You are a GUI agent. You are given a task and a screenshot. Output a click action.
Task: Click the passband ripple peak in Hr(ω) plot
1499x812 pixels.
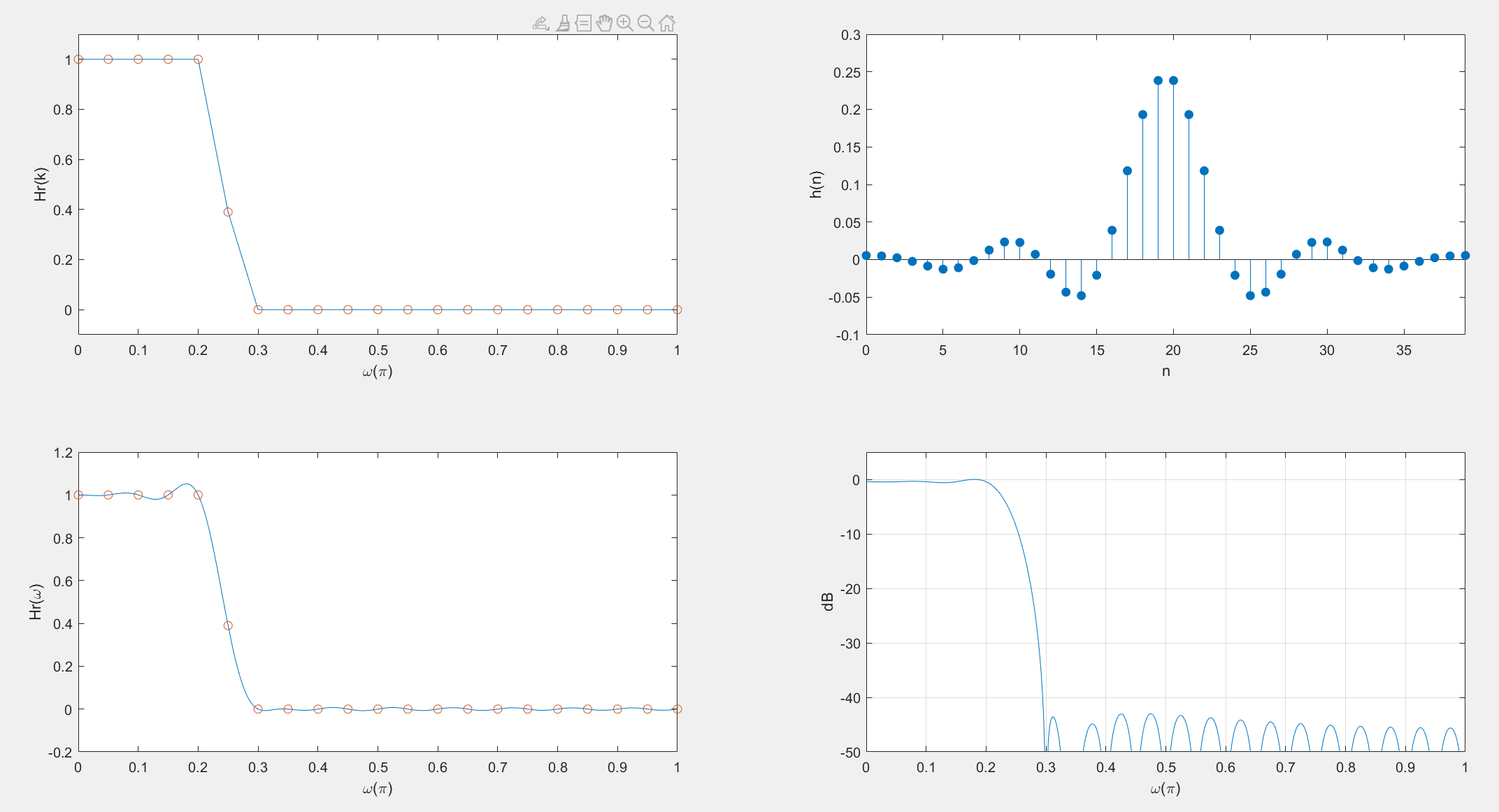coord(186,484)
